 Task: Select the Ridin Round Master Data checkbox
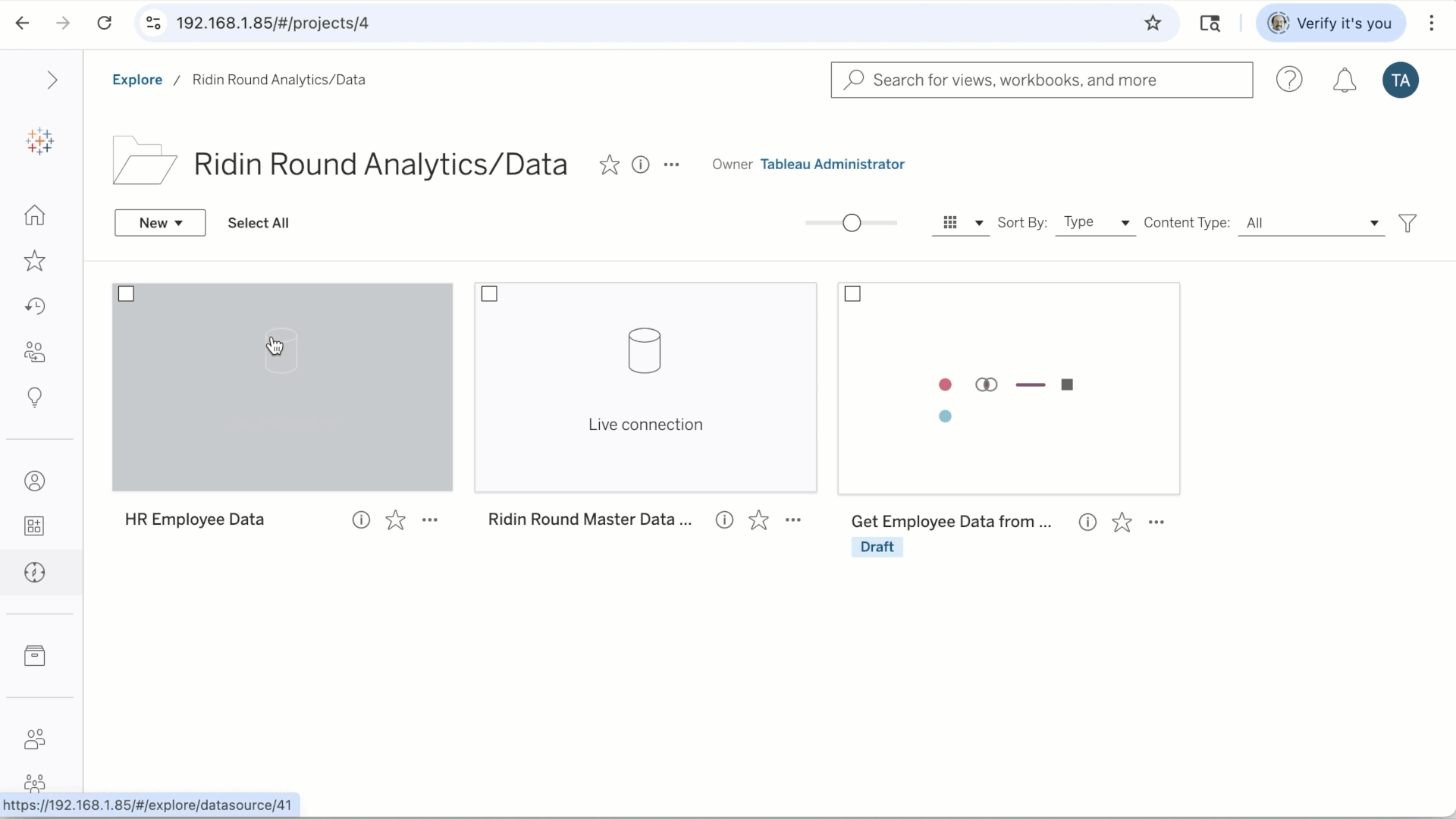[x=490, y=293]
